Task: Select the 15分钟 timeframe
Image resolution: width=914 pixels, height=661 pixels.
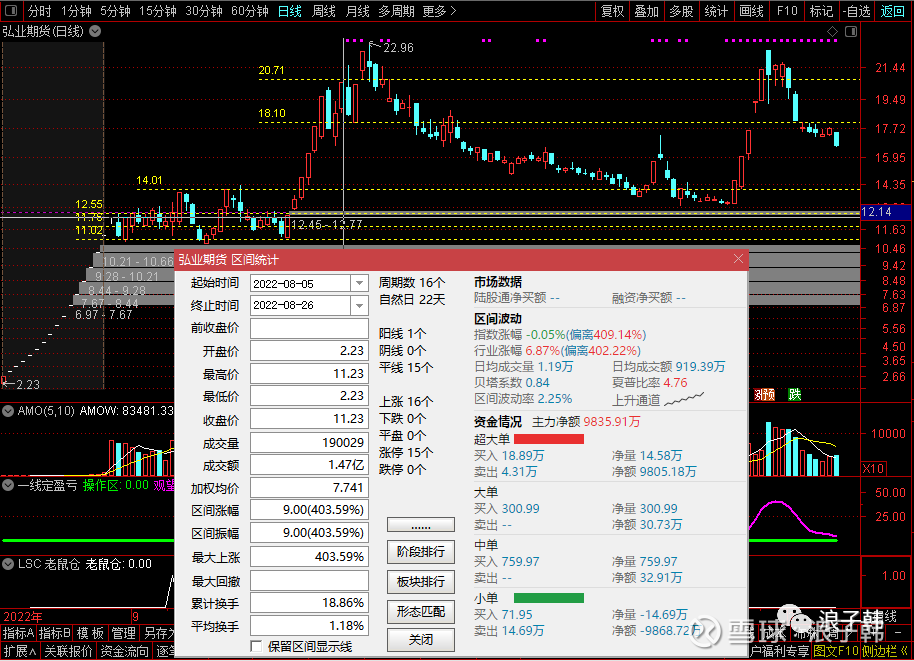Action: (157, 11)
